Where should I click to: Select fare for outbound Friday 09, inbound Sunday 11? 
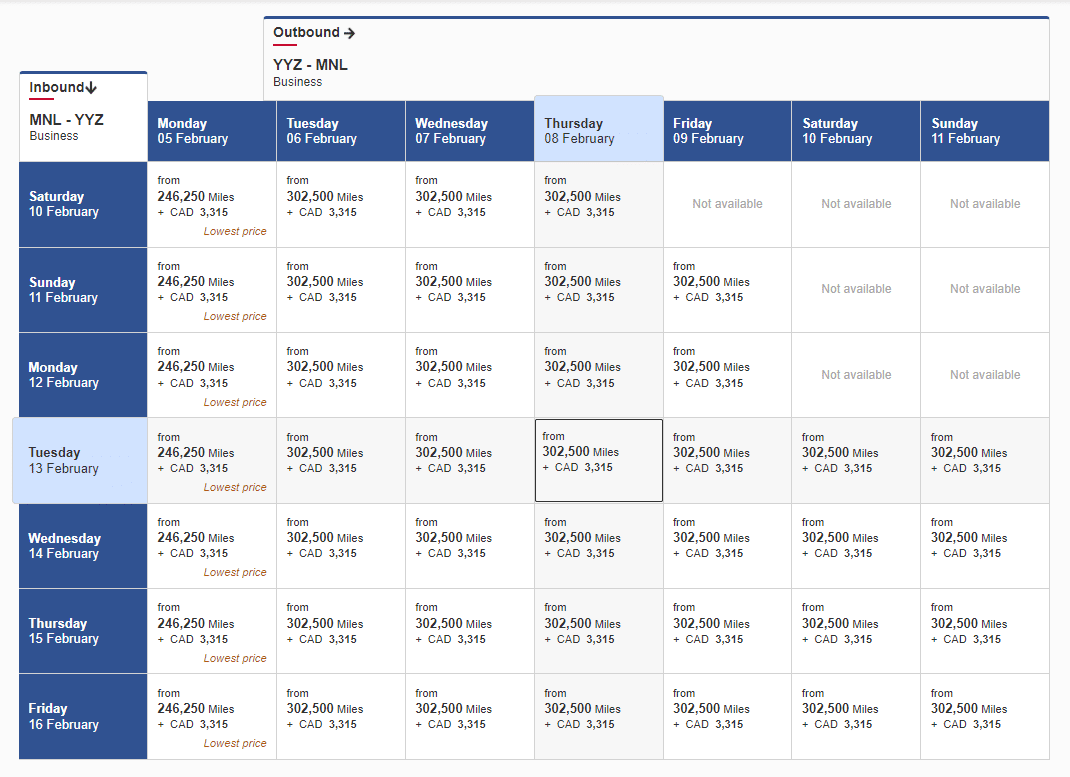click(726, 290)
